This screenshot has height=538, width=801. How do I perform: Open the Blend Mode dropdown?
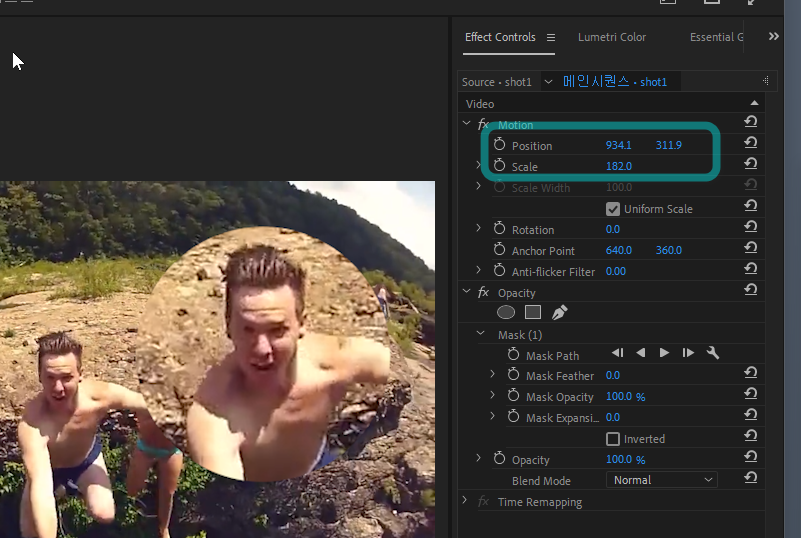tap(662, 480)
